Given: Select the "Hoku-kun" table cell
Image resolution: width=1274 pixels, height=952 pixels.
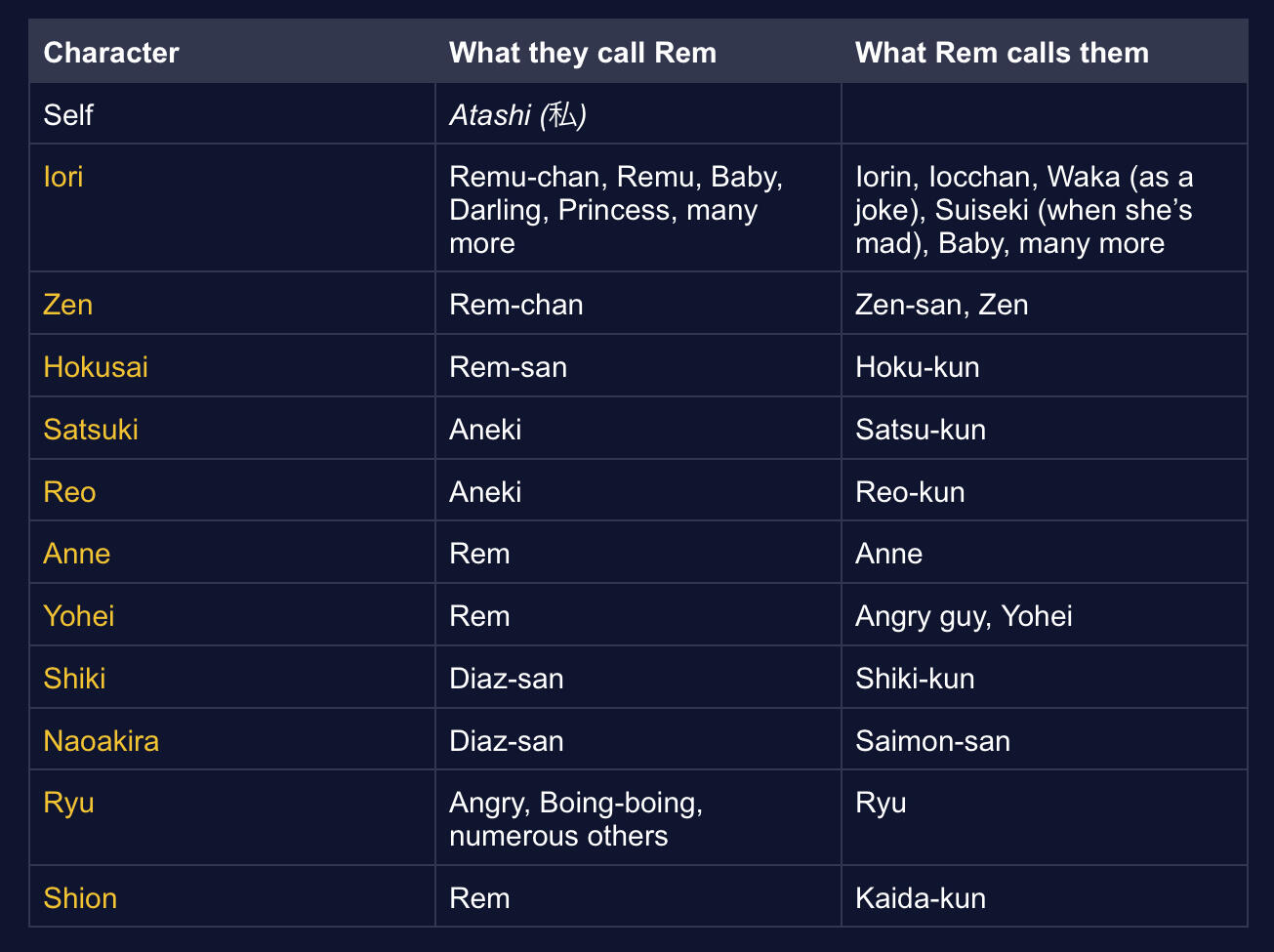Looking at the screenshot, I should click(917, 367).
